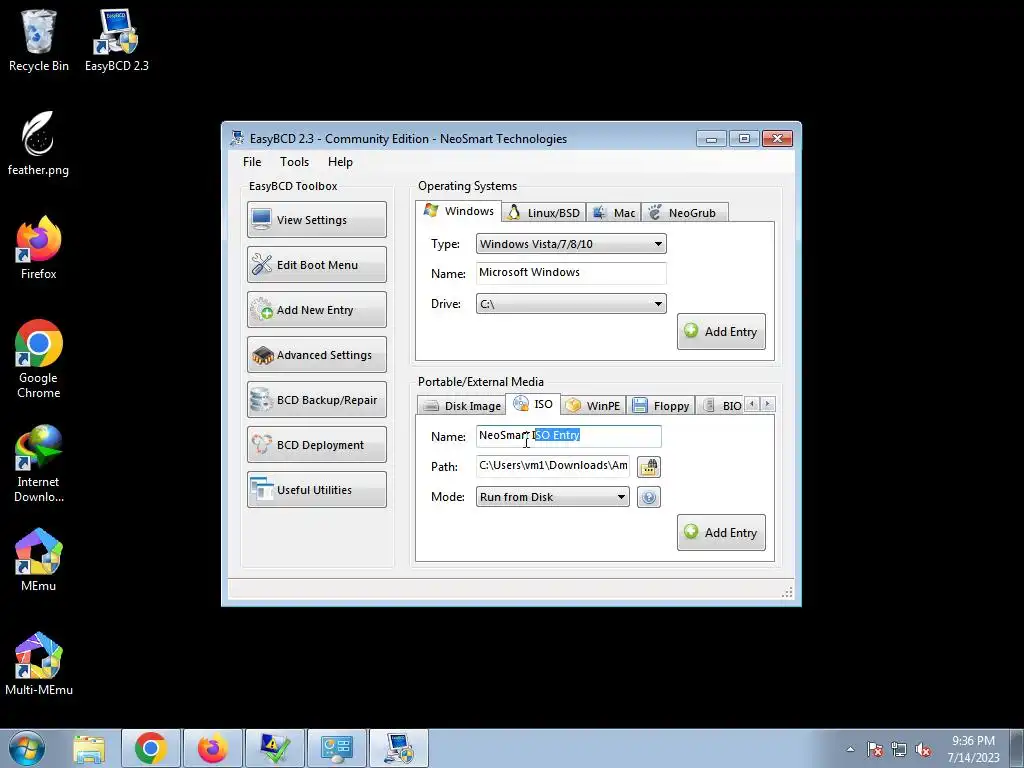This screenshot has height=768, width=1024.
Task: Switch to the BIOS tab
Action: click(721, 406)
